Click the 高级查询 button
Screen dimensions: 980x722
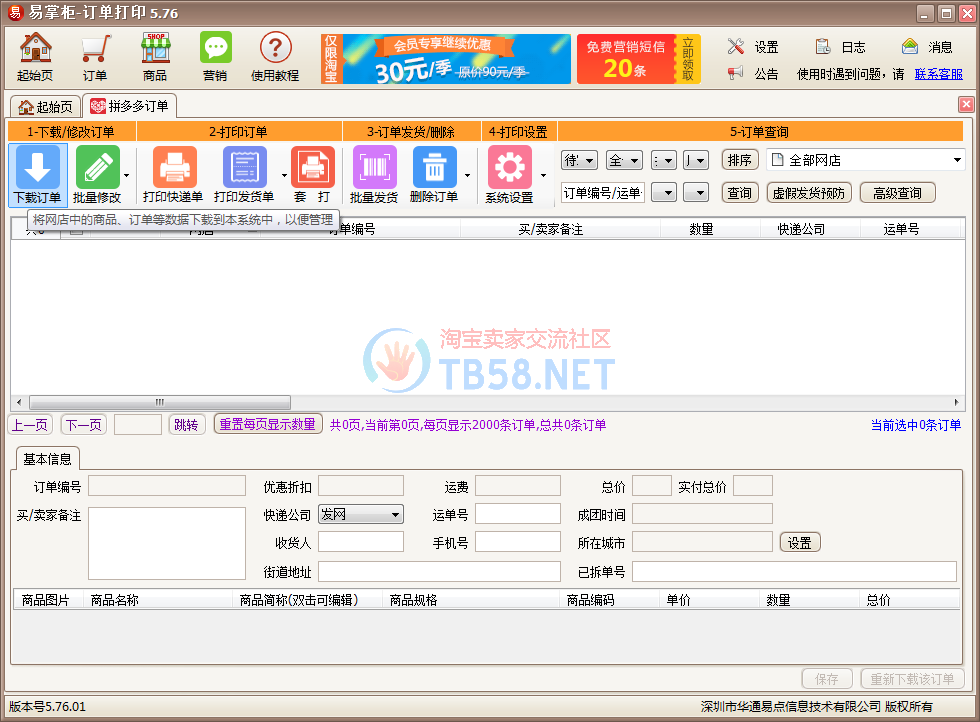(897, 193)
